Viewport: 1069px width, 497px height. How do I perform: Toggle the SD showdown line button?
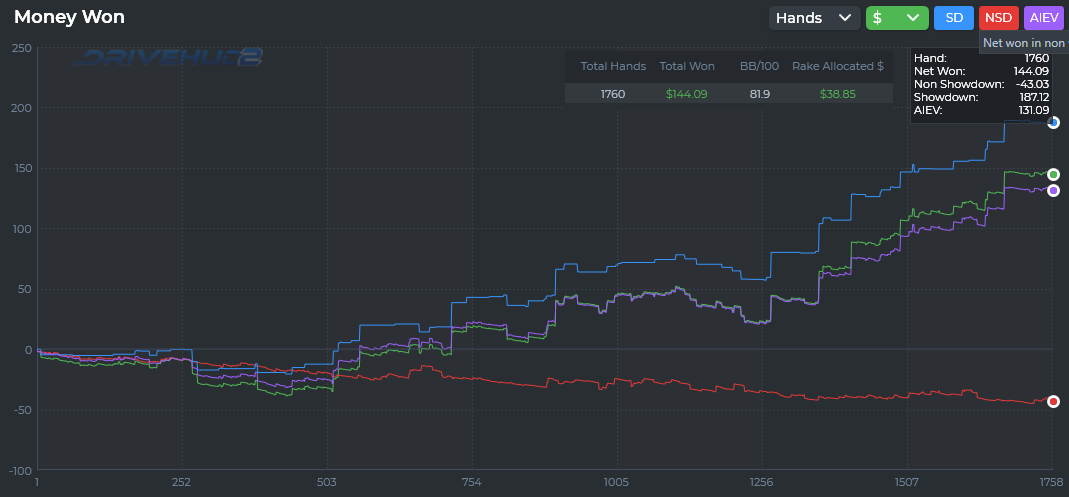(x=954, y=18)
